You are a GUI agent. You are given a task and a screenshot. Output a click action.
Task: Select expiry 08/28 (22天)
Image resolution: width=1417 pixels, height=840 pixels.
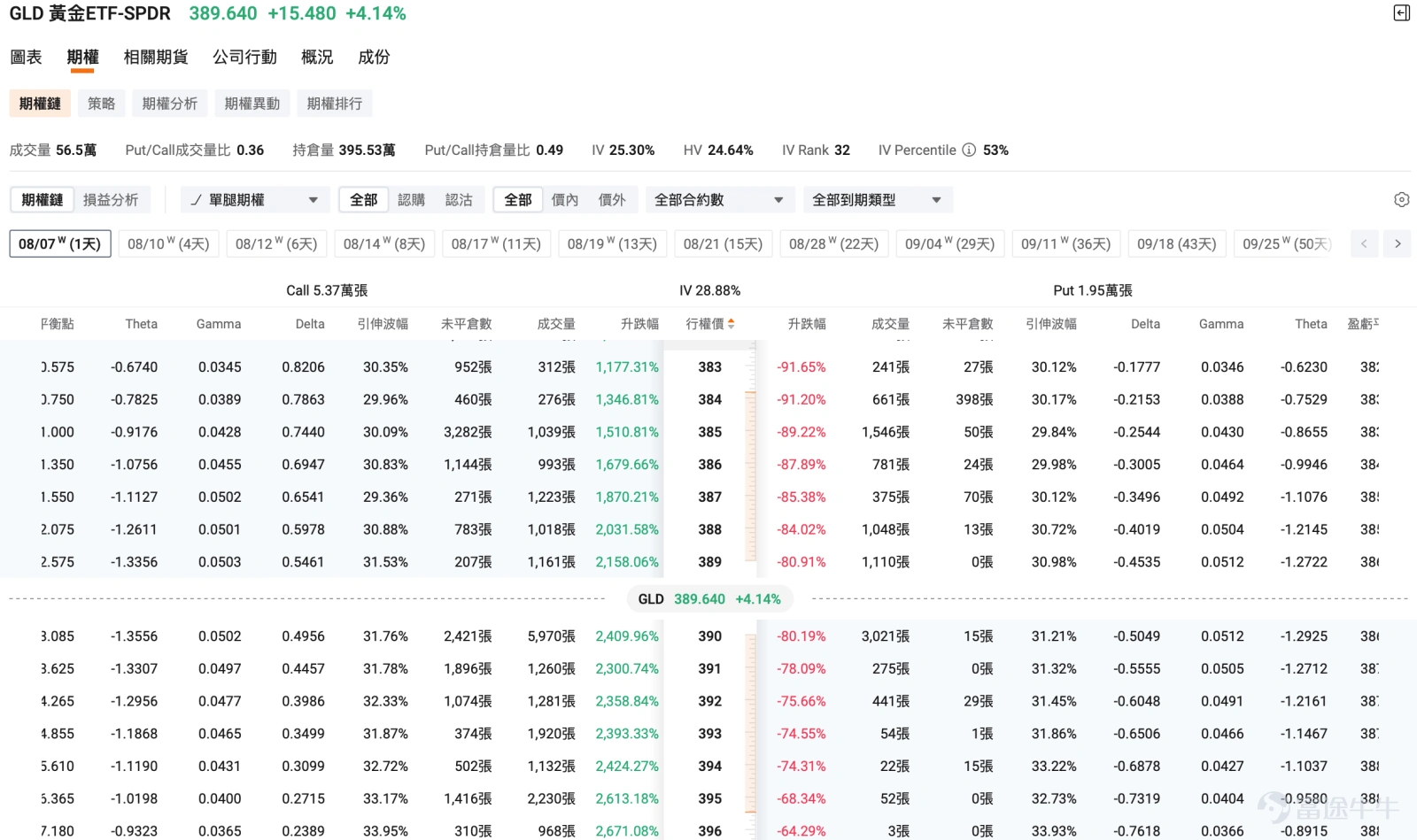click(x=833, y=243)
